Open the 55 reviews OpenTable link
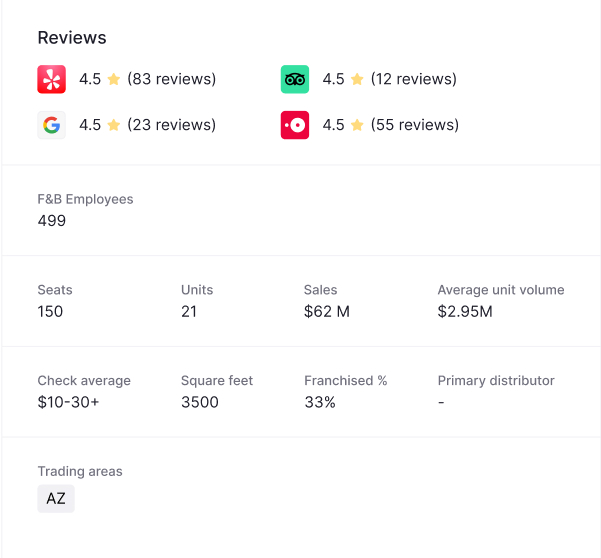This screenshot has width=601, height=558. pos(415,125)
